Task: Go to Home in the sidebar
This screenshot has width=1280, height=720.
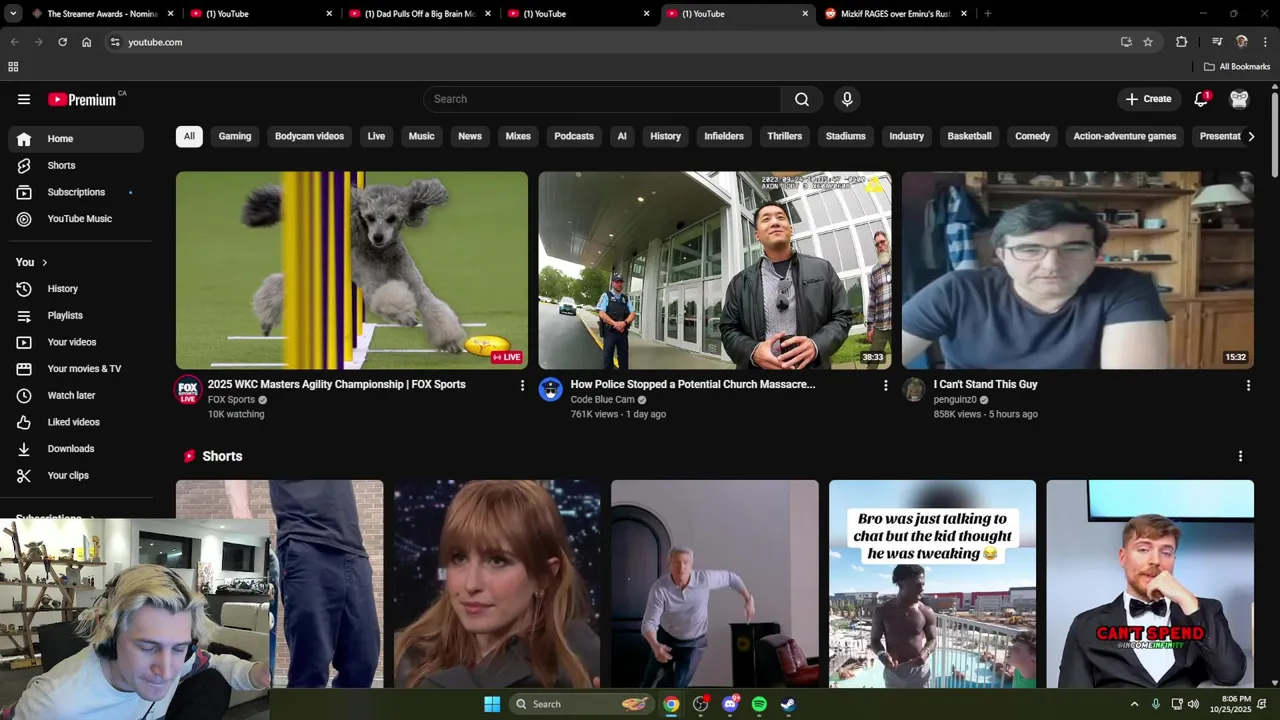Action: tap(75, 139)
